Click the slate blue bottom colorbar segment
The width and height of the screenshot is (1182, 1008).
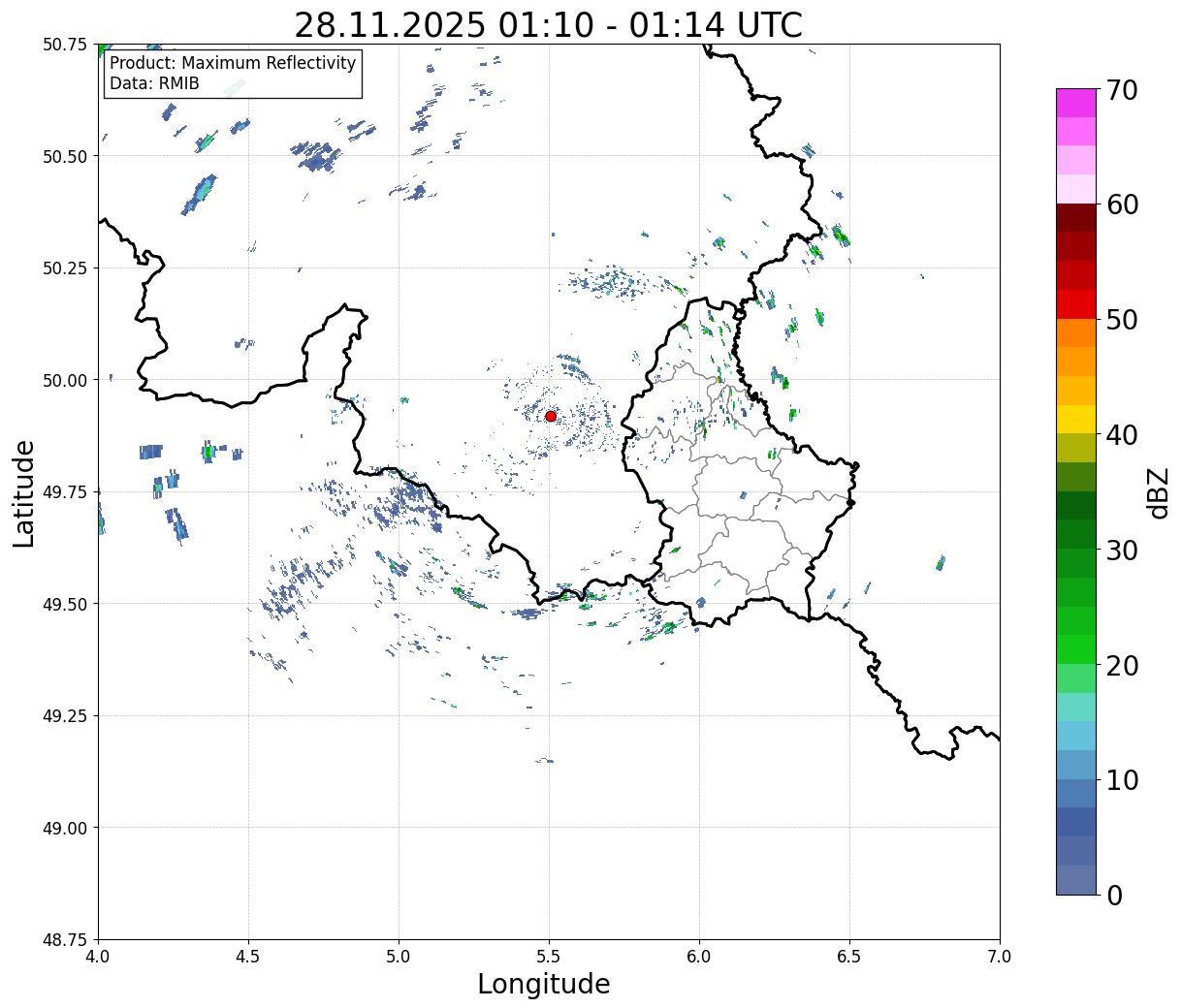(x=1076, y=880)
